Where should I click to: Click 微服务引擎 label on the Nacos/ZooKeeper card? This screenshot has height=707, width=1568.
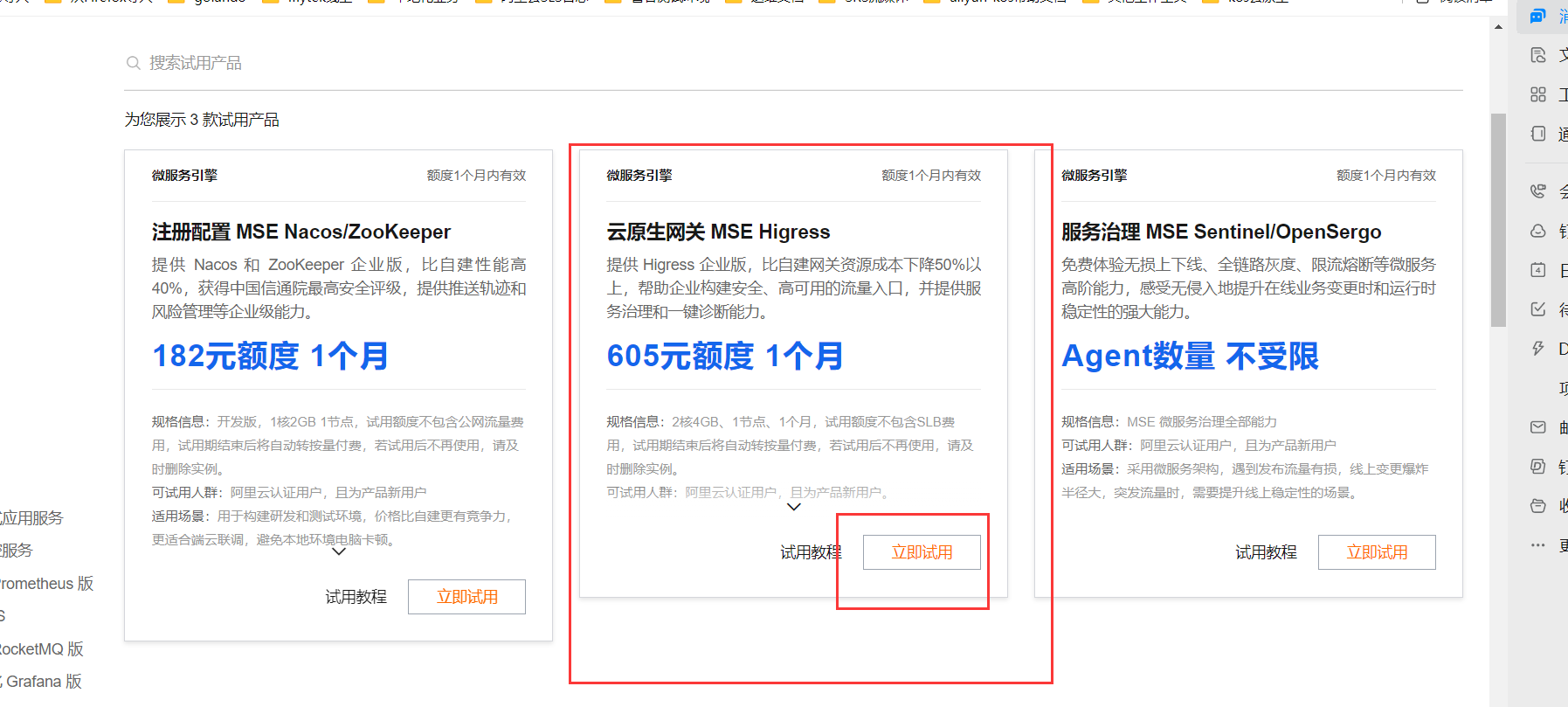tap(184, 176)
